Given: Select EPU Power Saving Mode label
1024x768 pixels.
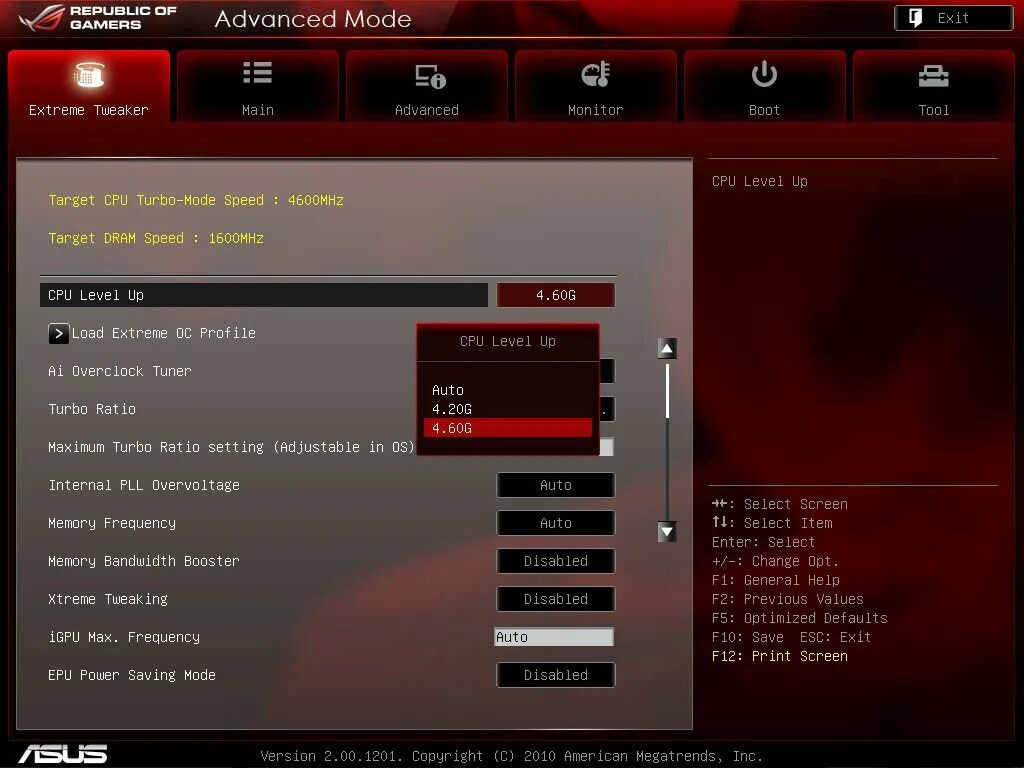Looking at the screenshot, I should coord(132,675).
